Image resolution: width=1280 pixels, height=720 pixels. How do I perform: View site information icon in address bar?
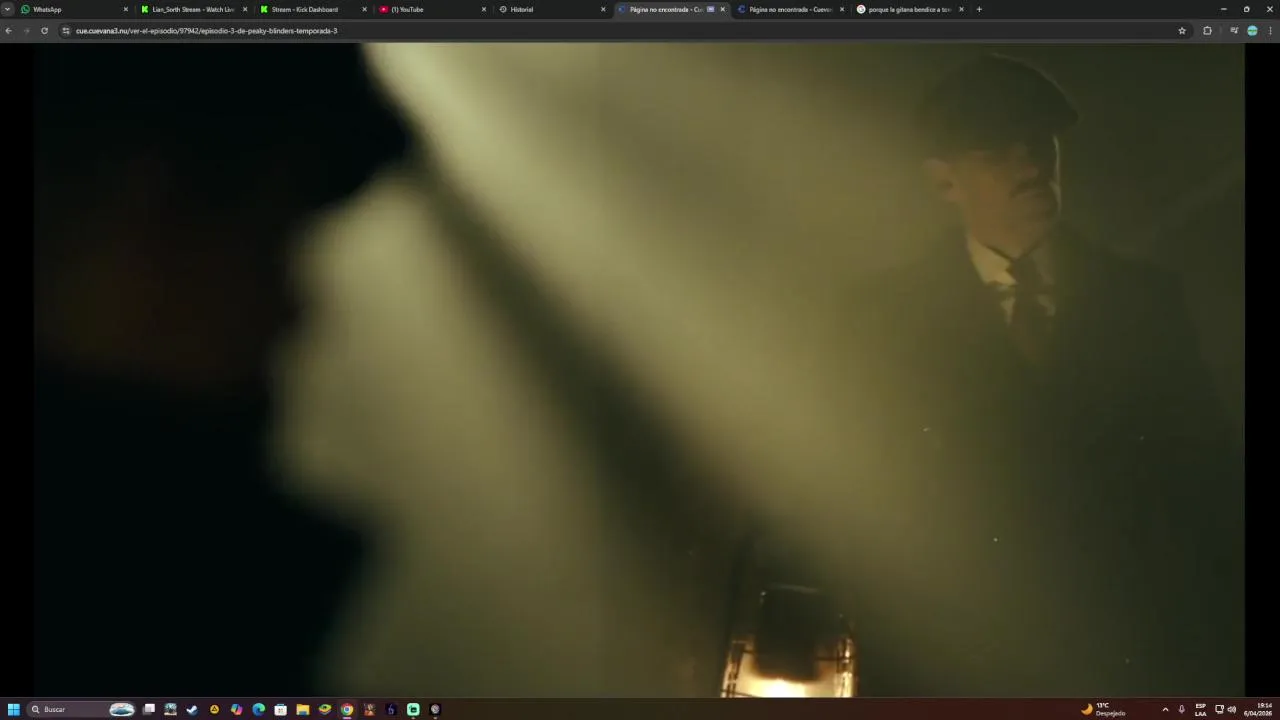[x=66, y=31]
